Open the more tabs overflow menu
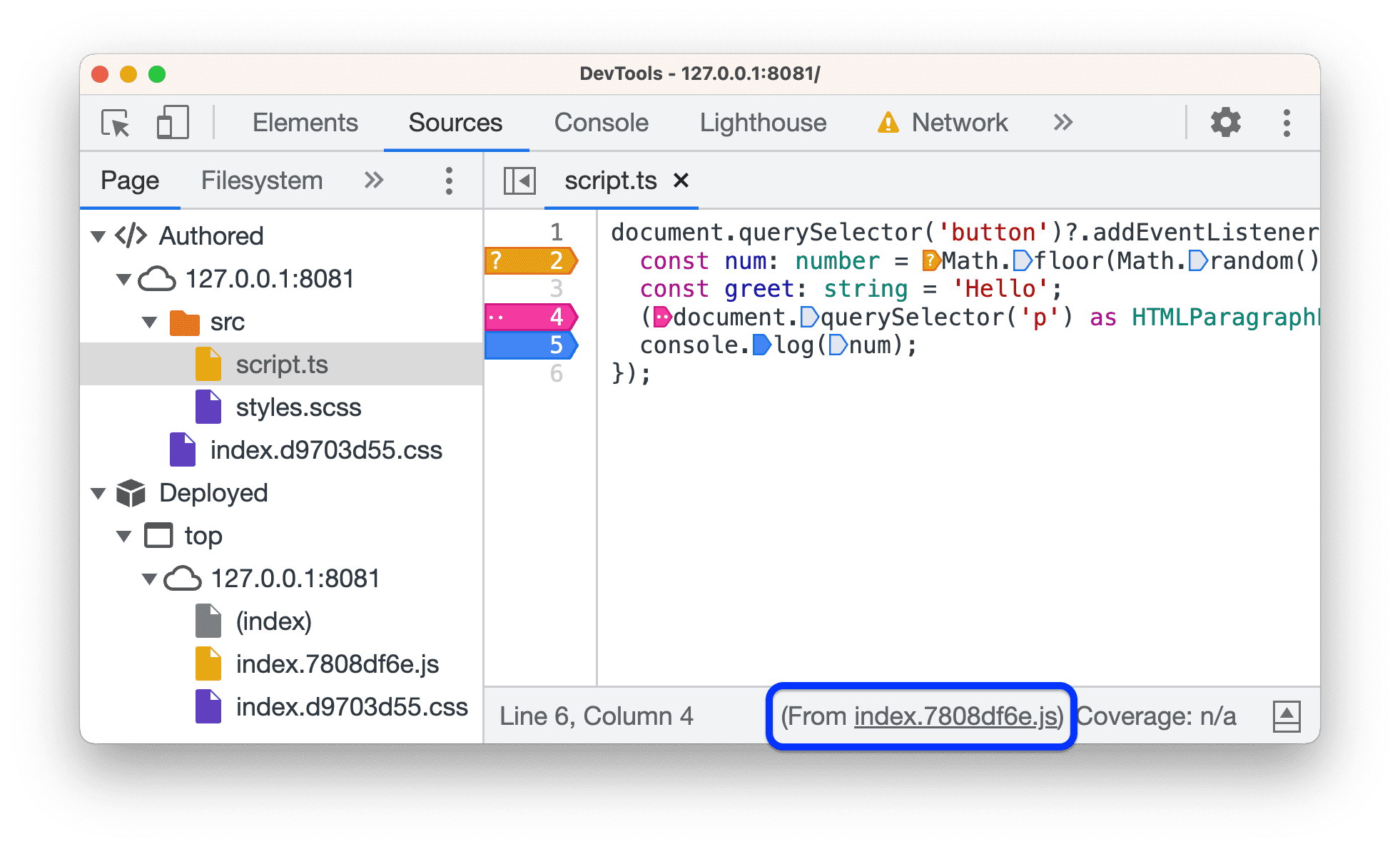The width and height of the screenshot is (1400, 849). click(x=1063, y=122)
